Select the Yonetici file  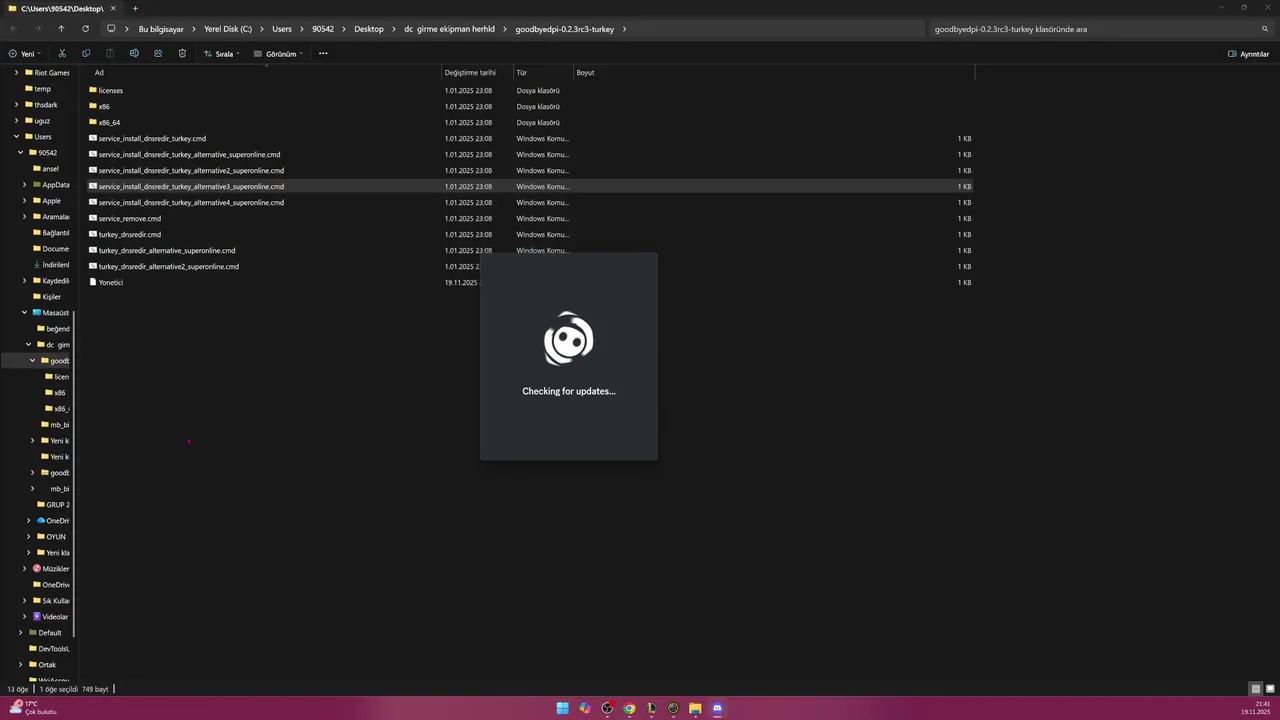[x=105, y=282]
